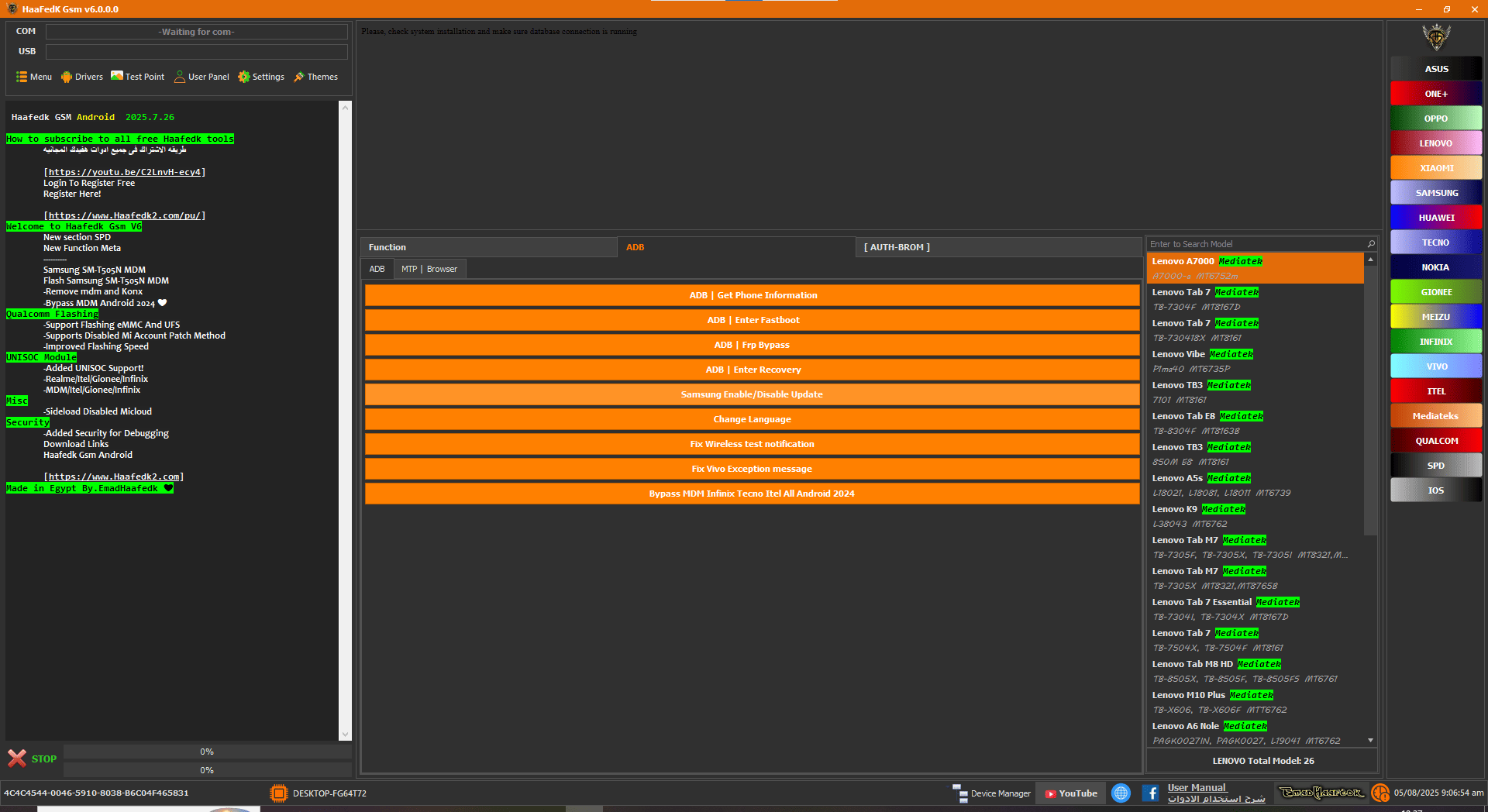This screenshot has width=1488, height=812.
Task: Run ADB | Frp Bypass
Action: [x=752, y=345]
